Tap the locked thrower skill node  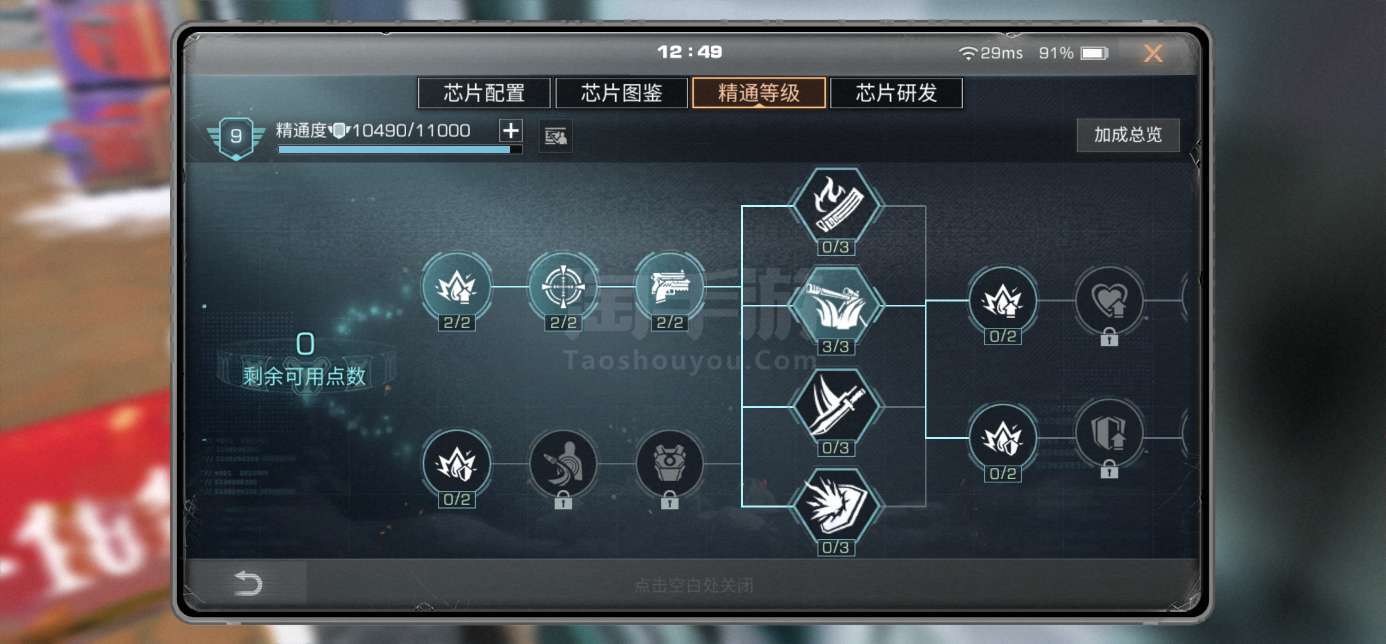[562, 464]
